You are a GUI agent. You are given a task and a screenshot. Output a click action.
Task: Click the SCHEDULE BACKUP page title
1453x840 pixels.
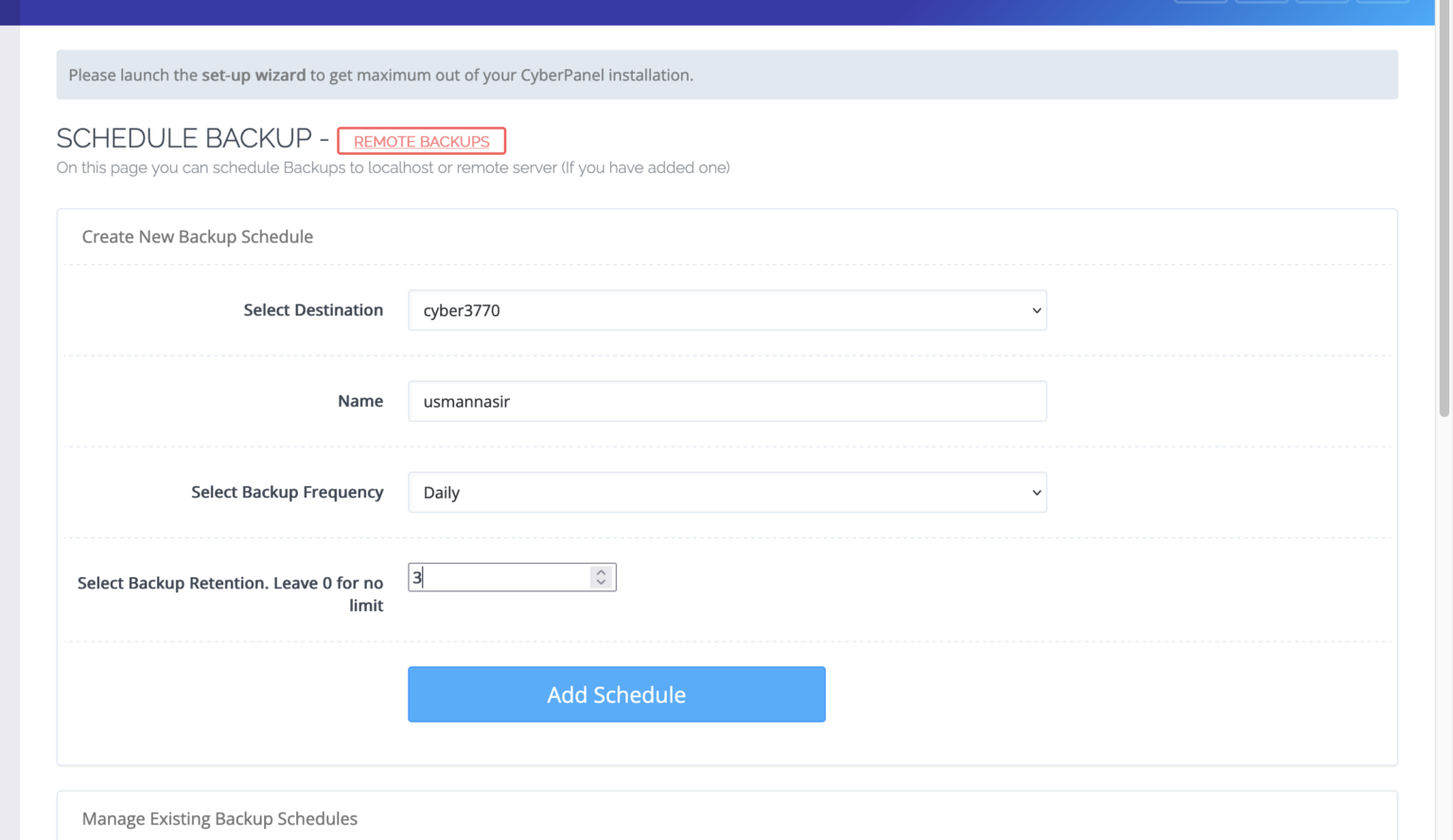pos(188,137)
